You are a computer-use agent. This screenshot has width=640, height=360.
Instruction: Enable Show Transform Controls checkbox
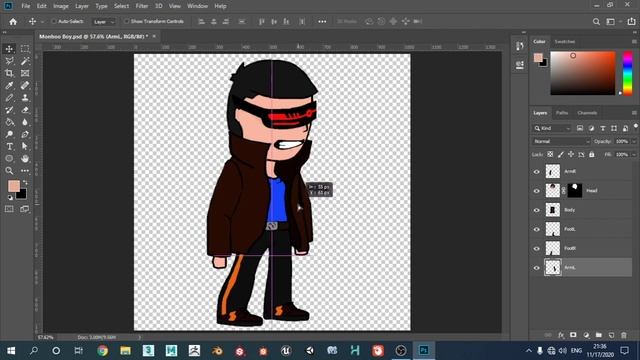tap(127, 21)
